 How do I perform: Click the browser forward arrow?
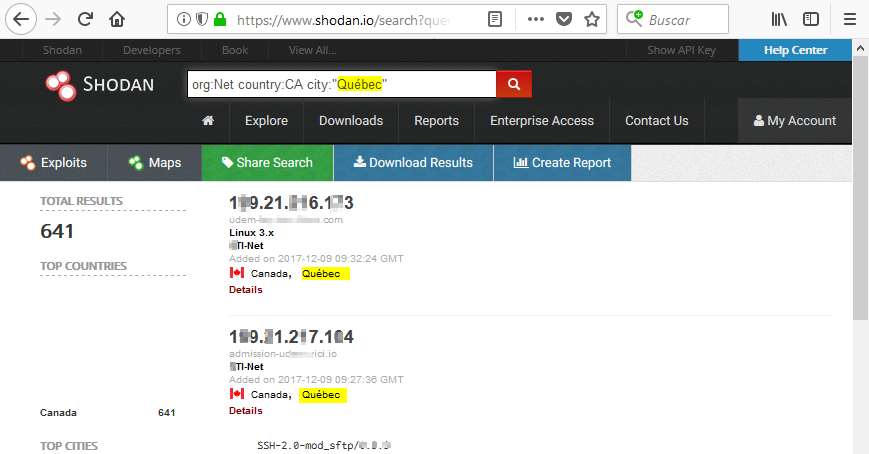click(x=53, y=19)
